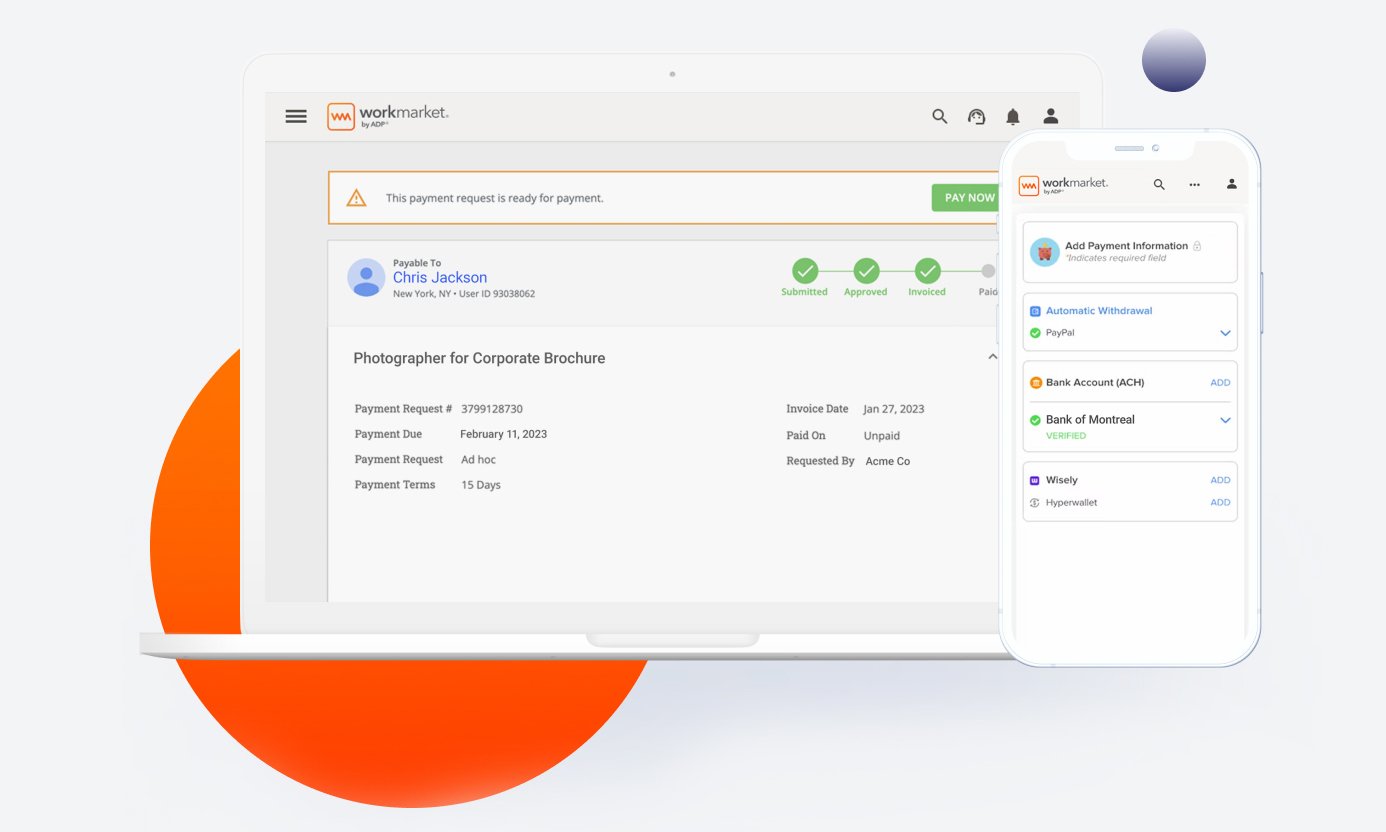Click Chris Jackson's avatar icon

pyautogui.click(x=366, y=277)
